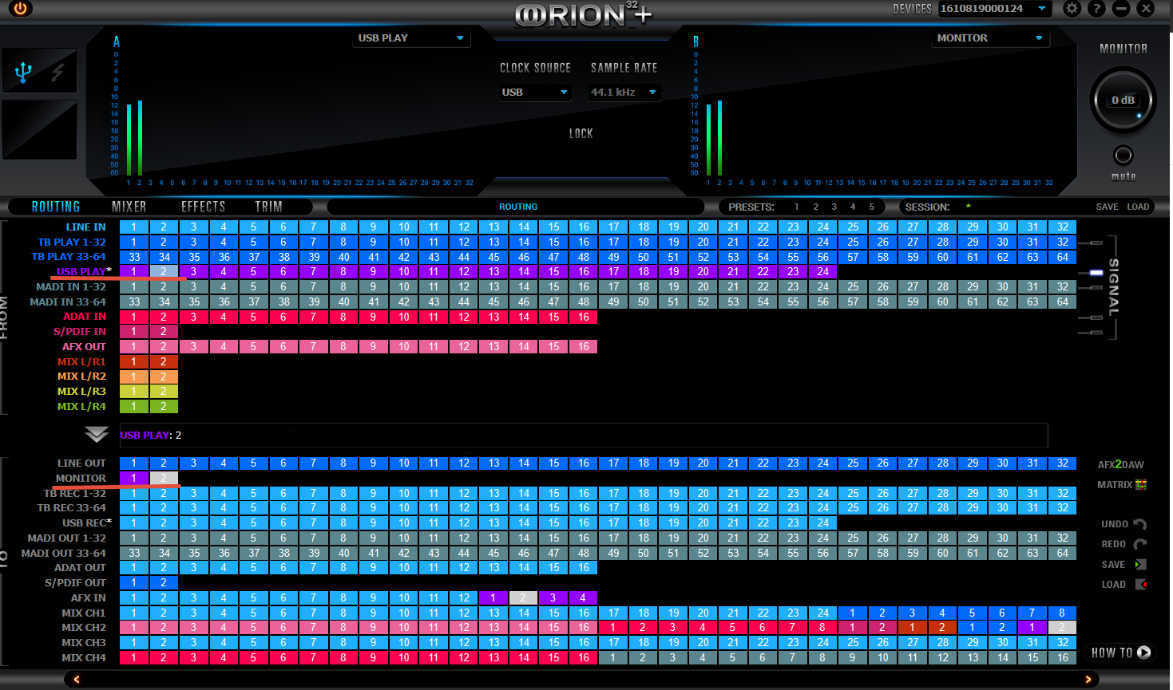Select preset 4
The height and width of the screenshot is (690, 1173).
[x=852, y=207]
